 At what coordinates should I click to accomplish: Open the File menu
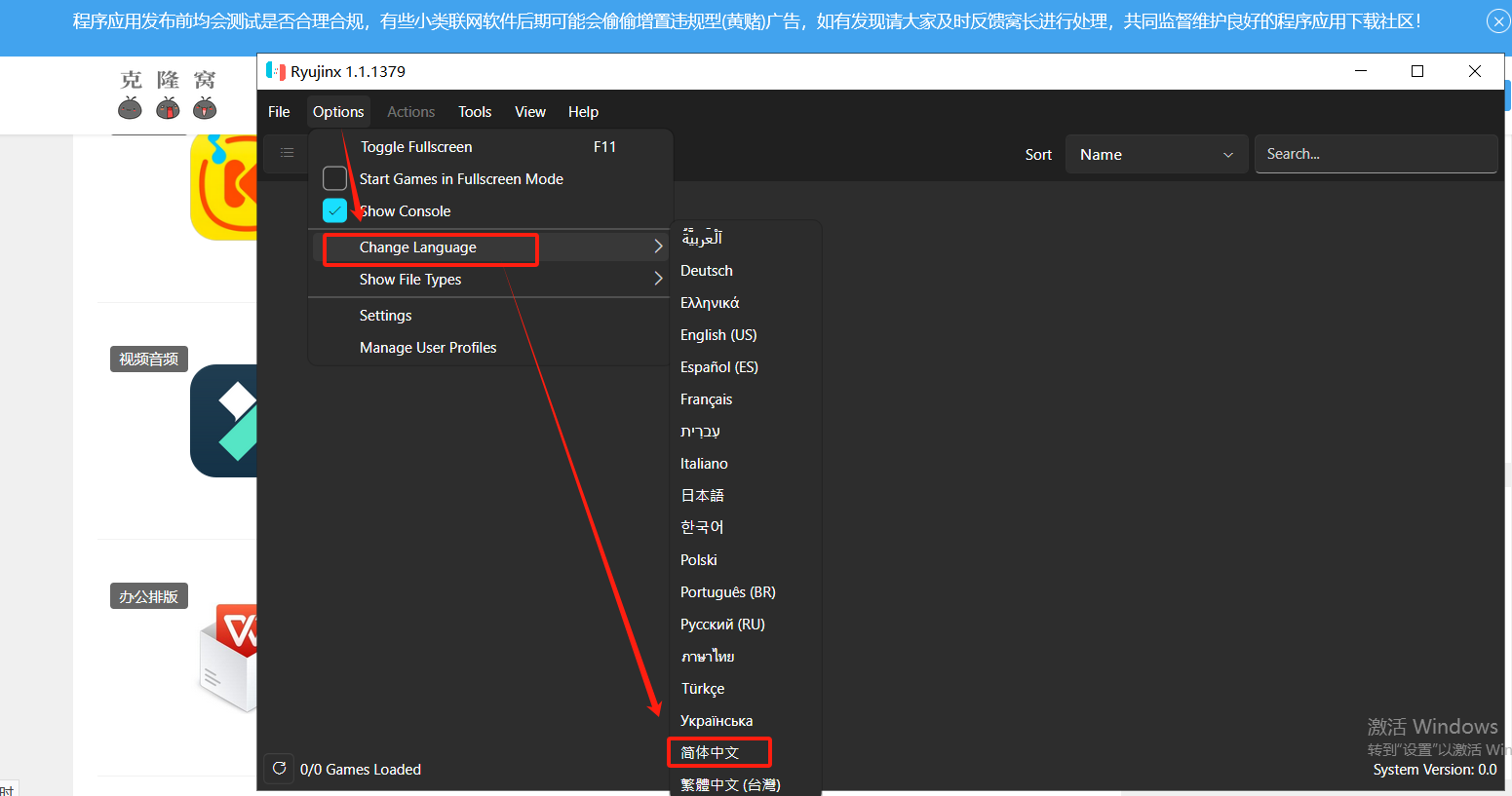(279, 112)
